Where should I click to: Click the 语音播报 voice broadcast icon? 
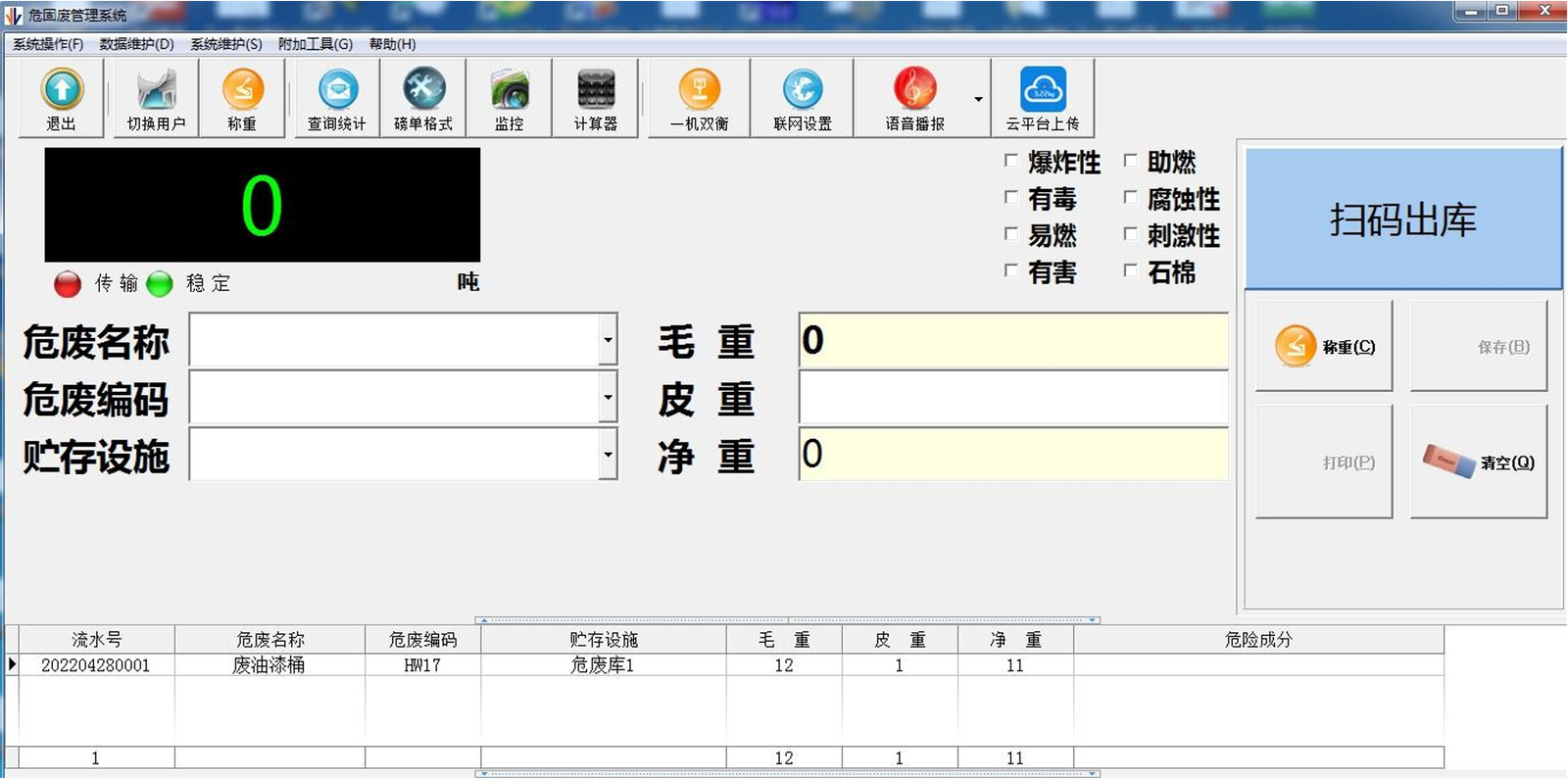[x=914, y=98]
